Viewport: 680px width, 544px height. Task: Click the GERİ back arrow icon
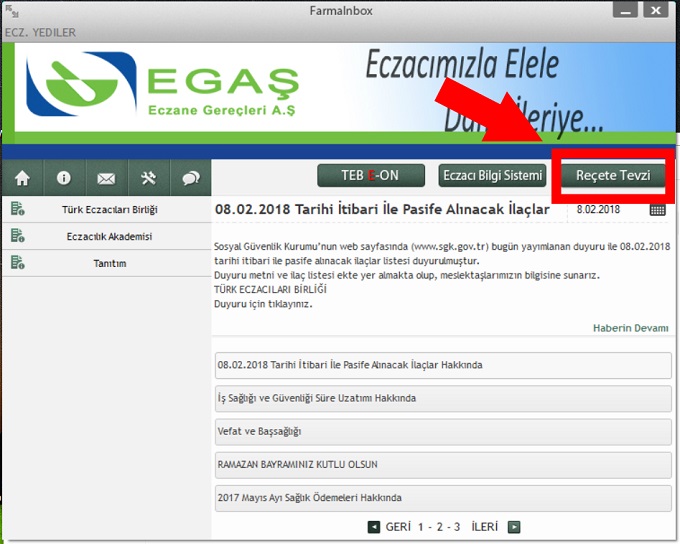[x=374, y=527]
